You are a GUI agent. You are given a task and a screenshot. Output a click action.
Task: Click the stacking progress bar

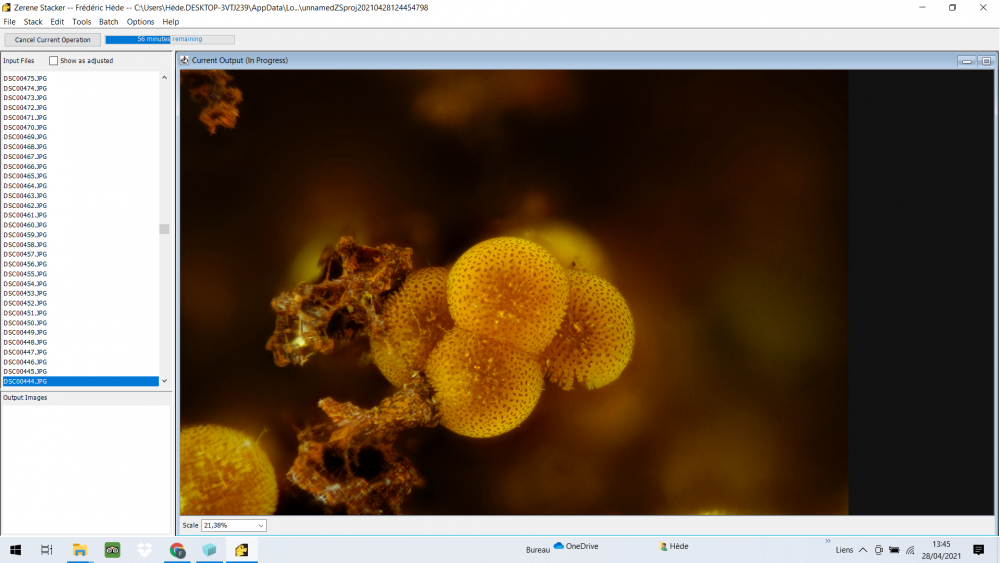[169, 40]
